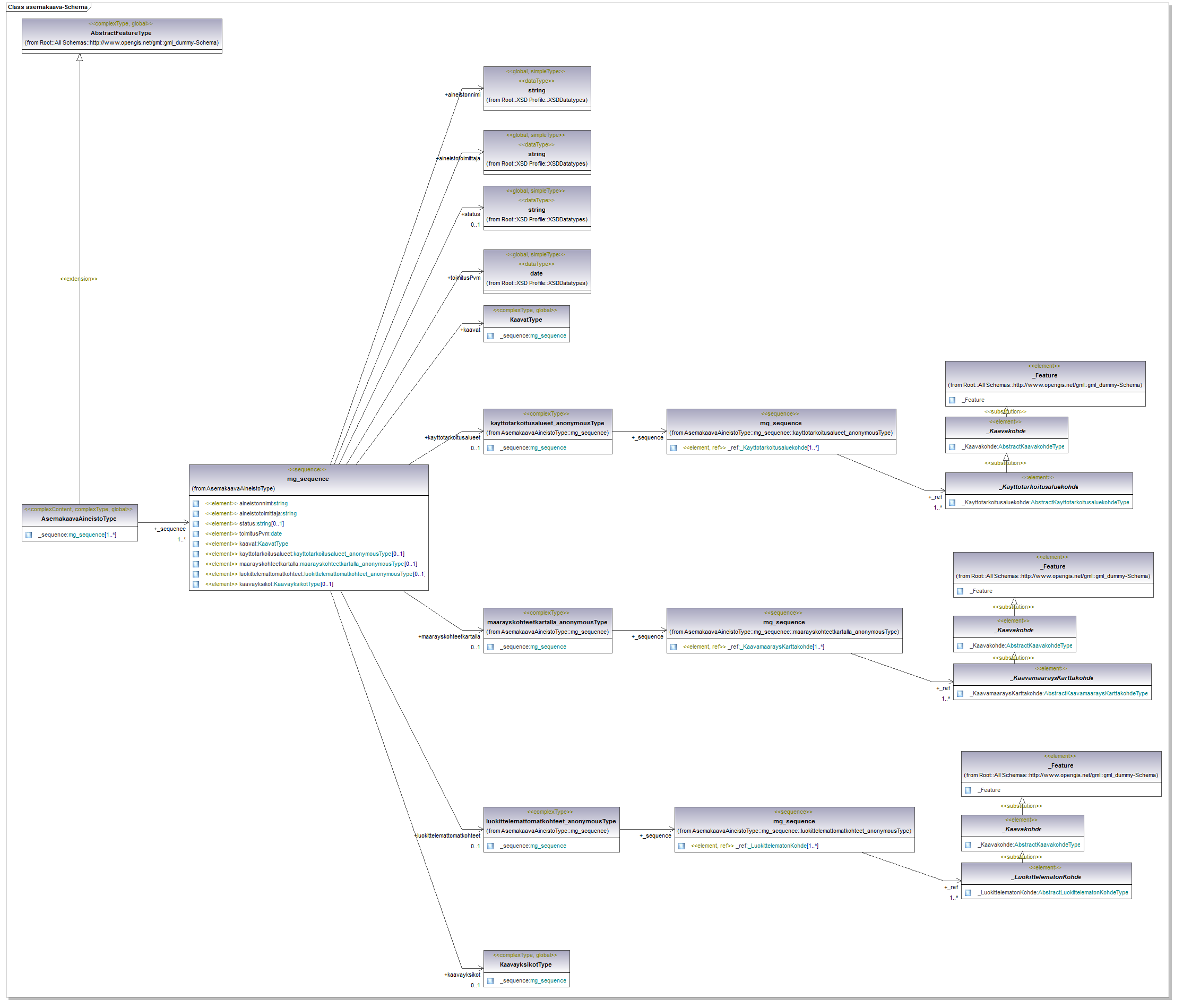Select the _LuokittelematonKohde element header
1183x1008 pixels.
pos(1047,877)
